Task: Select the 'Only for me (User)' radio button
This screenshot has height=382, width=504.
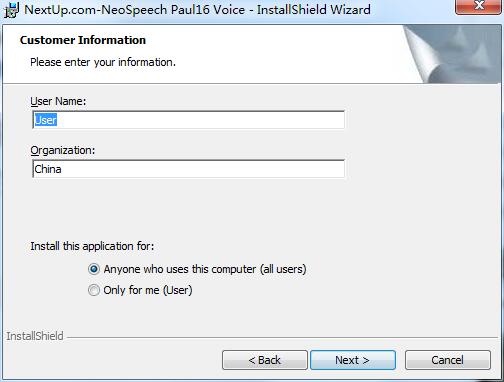Action: click(94, 290)
